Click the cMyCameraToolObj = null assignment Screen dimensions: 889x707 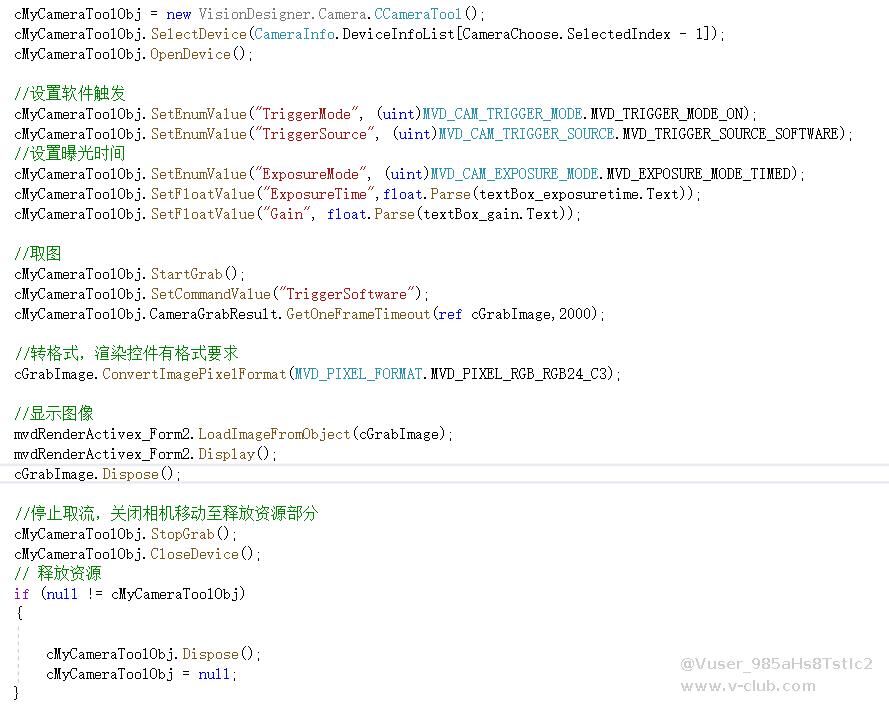[141, 674]
